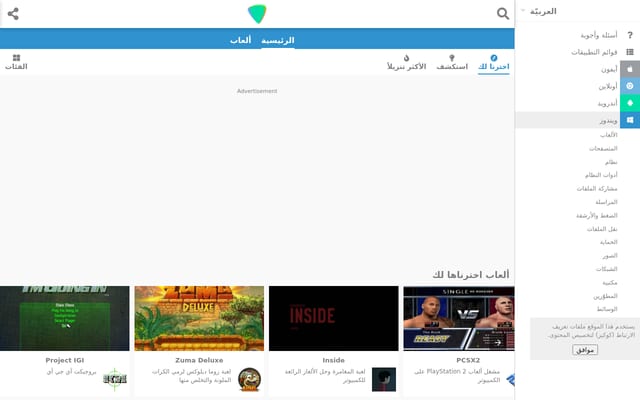Click the Zuma Deluxe frog app icon
Screen dimensions: 640x400
coord(249,379)
